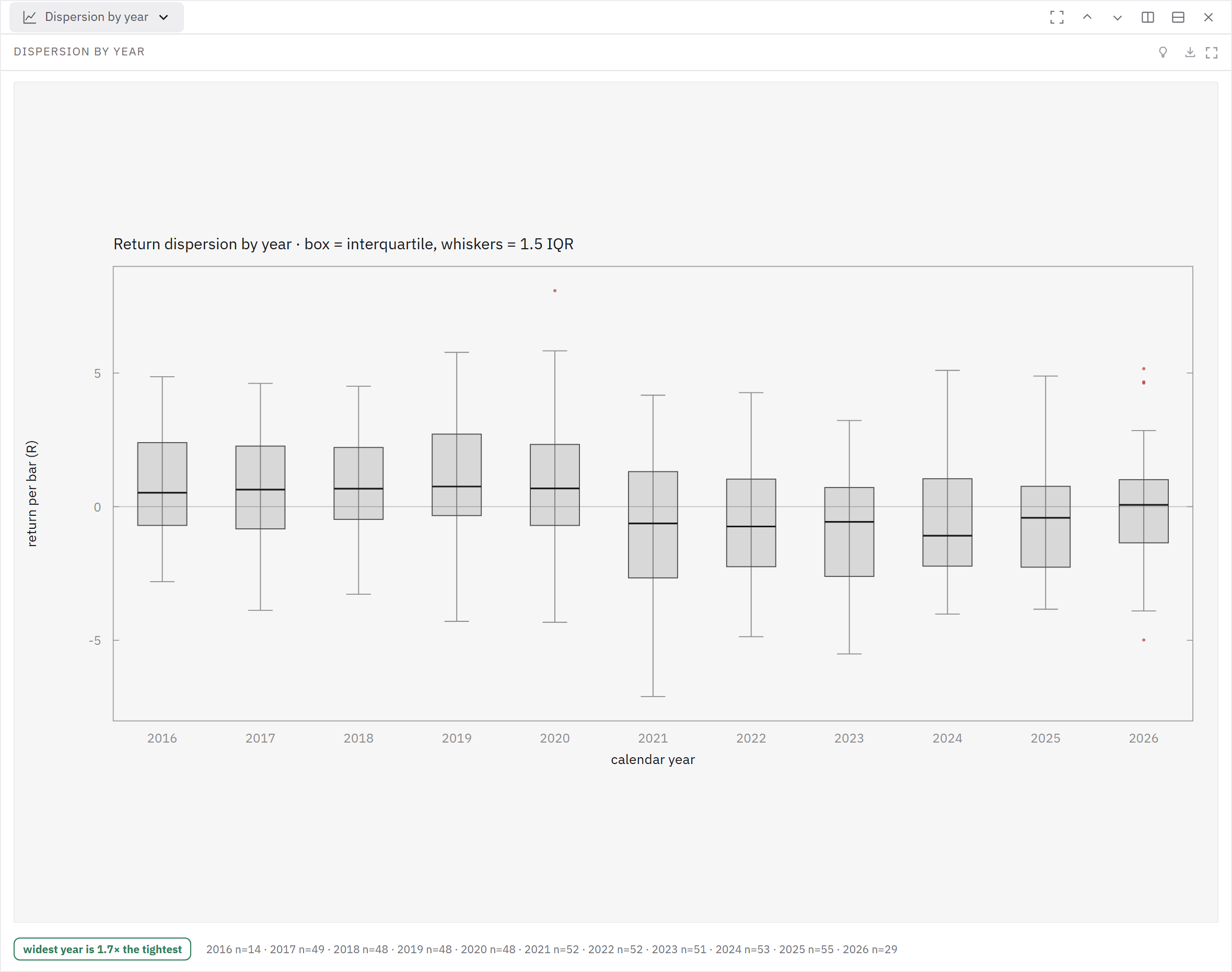This screenshot has height=972, width=1232.
Task: Click the 2024 box in the boxplot
Action: (947, 523)
